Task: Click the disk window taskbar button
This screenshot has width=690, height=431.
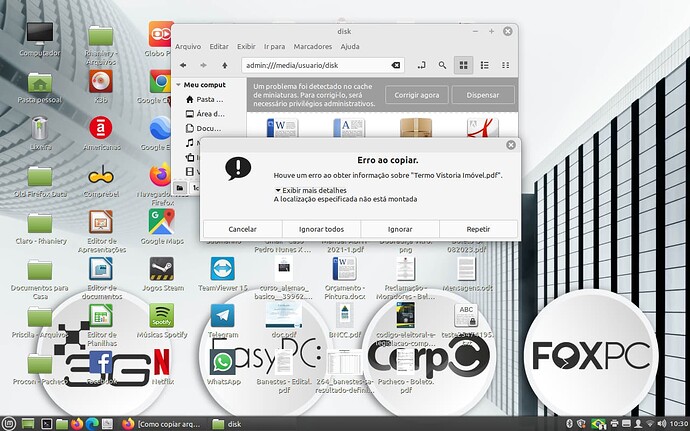Action: [x=228, y=424]
